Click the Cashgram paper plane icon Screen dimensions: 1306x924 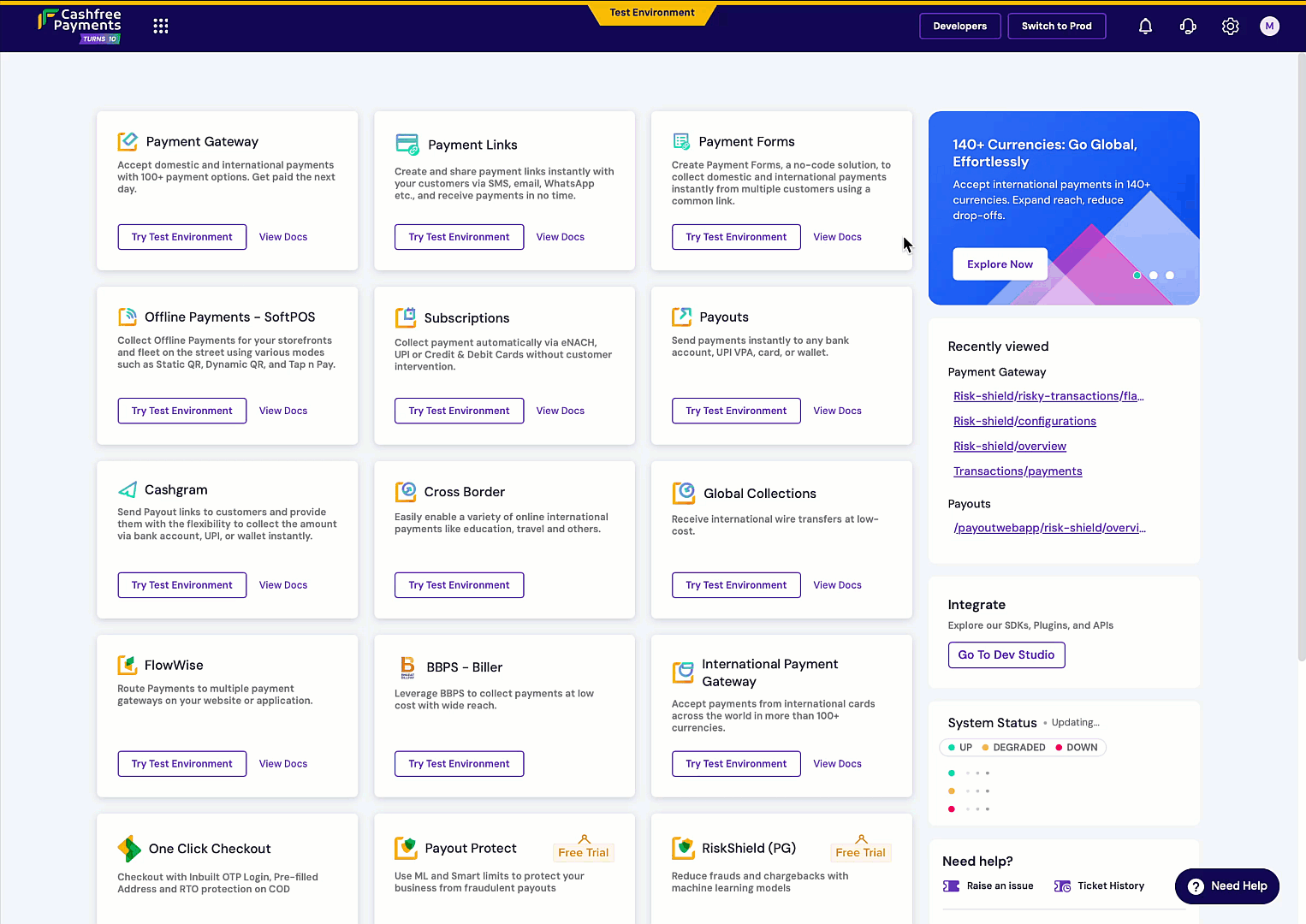coord(128,489)
